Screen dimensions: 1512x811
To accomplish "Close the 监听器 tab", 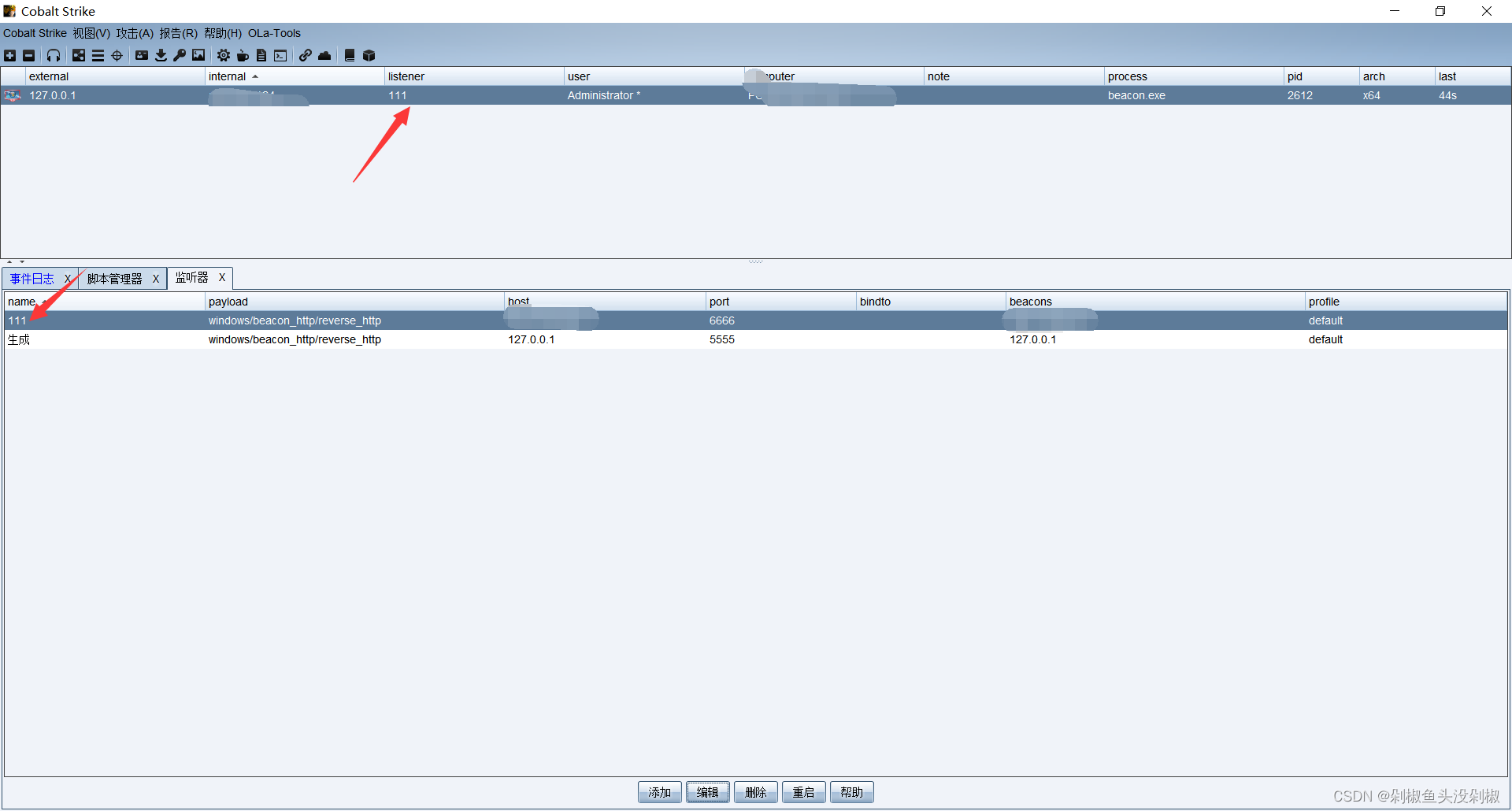I will pos(222,277).
